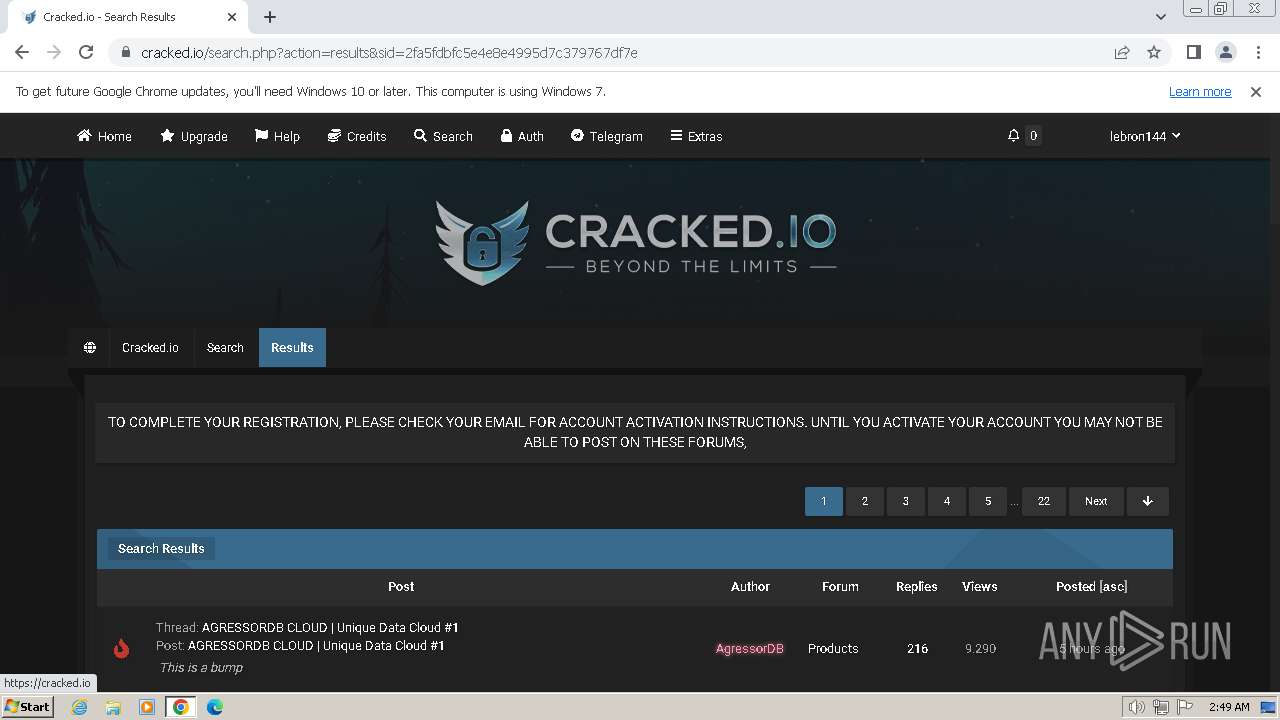Bookmark this page with star icon

coord(1154,52)
